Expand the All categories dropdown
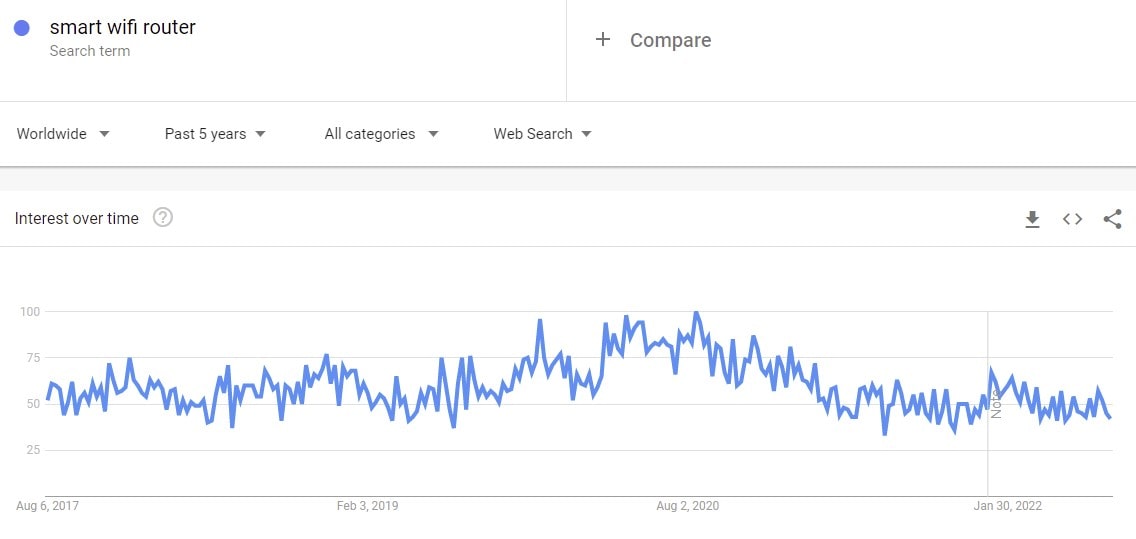1136x539 pixels. pos(381,134)
